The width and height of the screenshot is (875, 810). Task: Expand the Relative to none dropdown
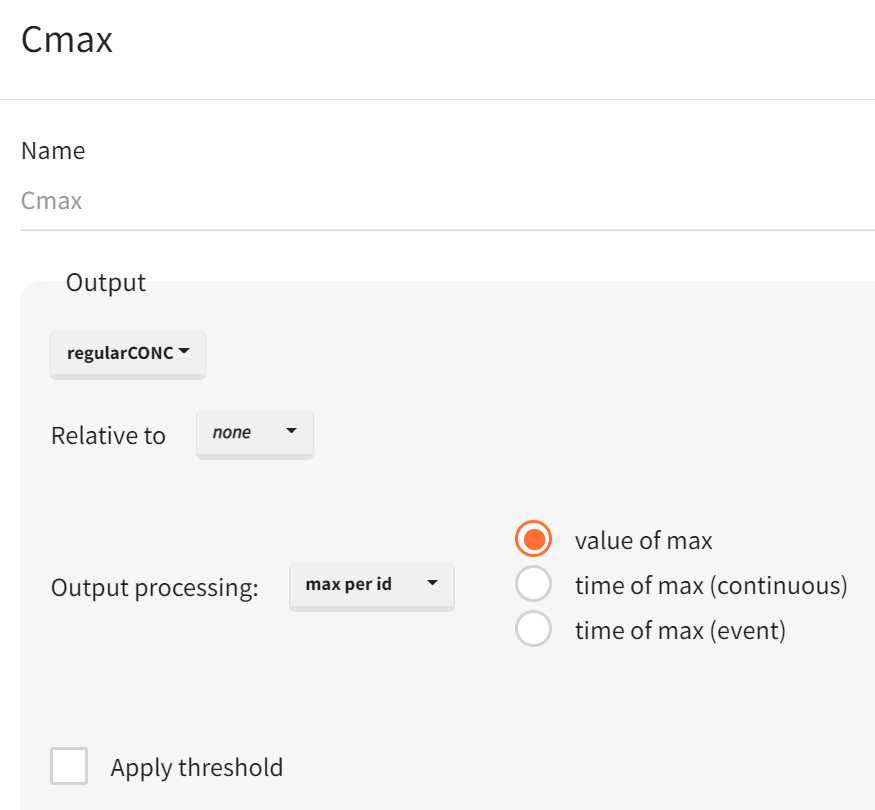[254, 433]
